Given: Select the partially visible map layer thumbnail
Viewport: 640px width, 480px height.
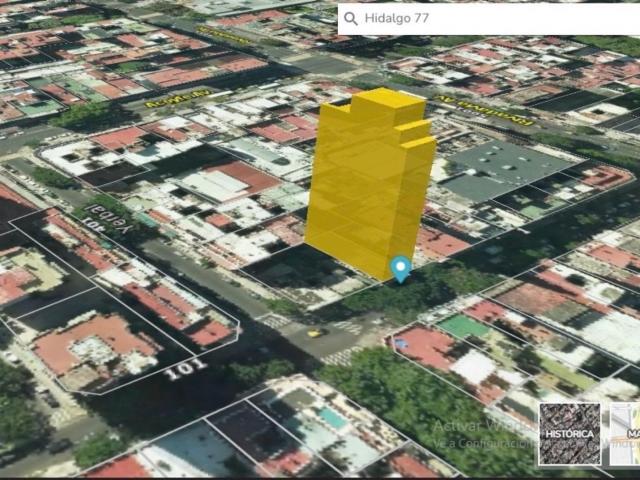Looking at the screenshot, I should click(625, 434).
